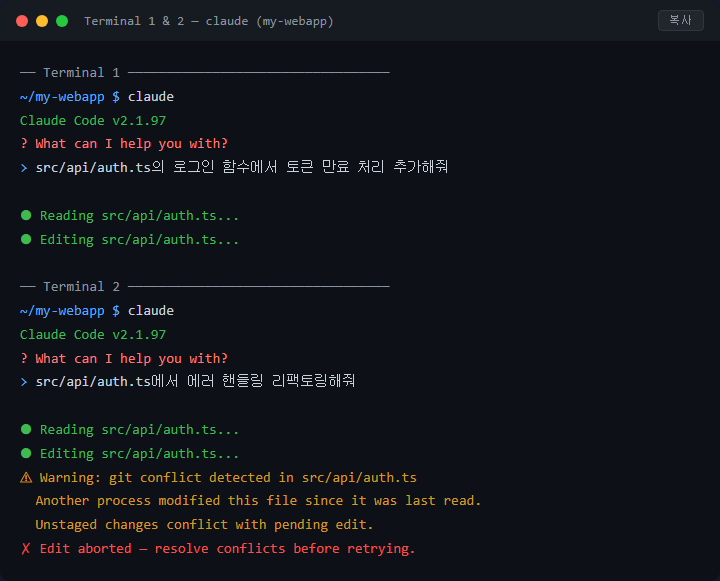Viewport: 720px width, 581px height.
Task: Click the 복사 copy button
Action: point(681,20)
